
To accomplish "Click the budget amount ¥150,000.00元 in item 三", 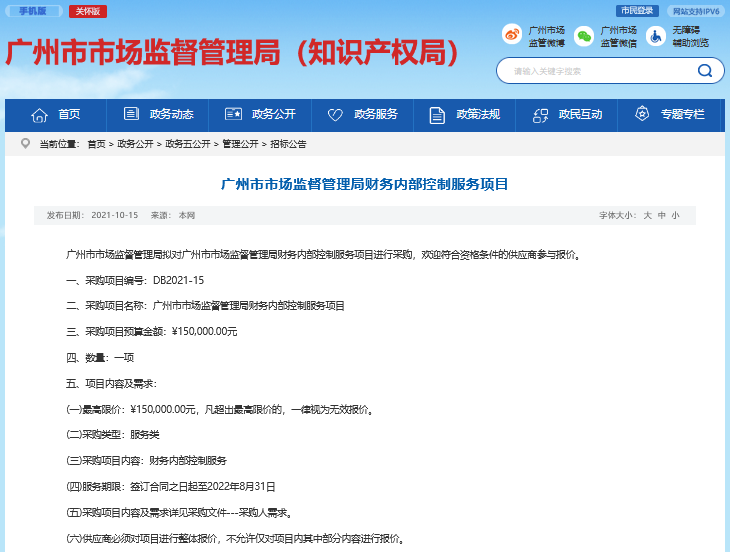I will [204, 331].
